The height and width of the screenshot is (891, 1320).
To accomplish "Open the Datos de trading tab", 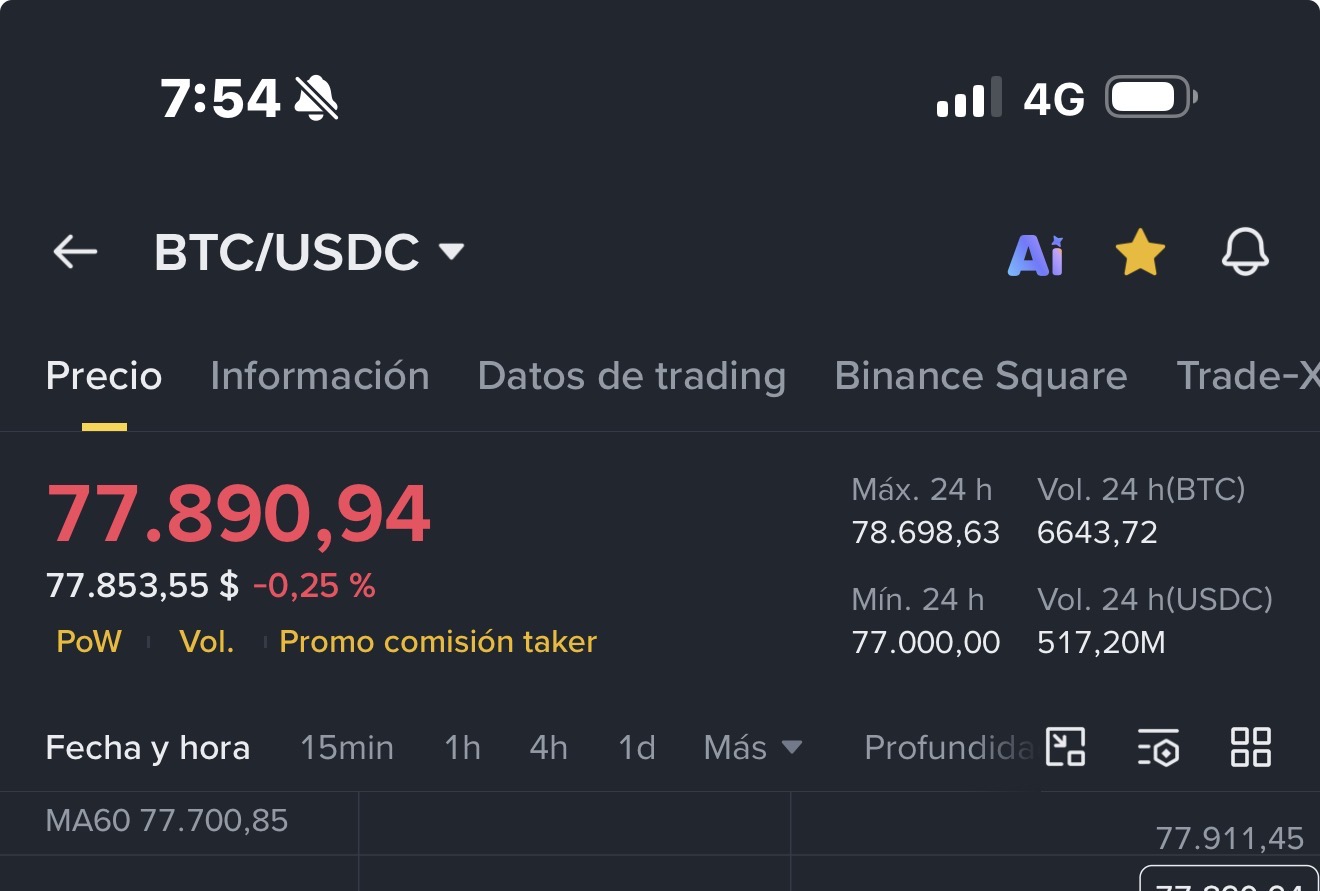I will (x=632, y=376).
